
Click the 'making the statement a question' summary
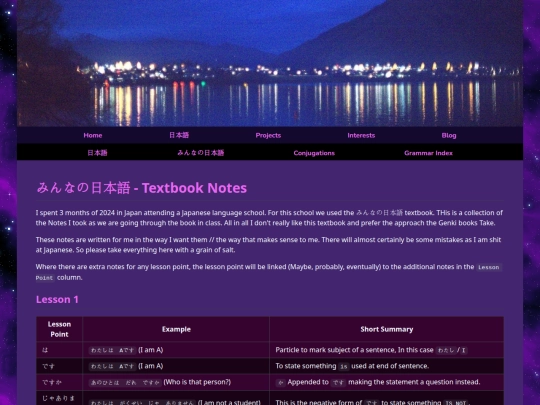[x=386, y=382]
